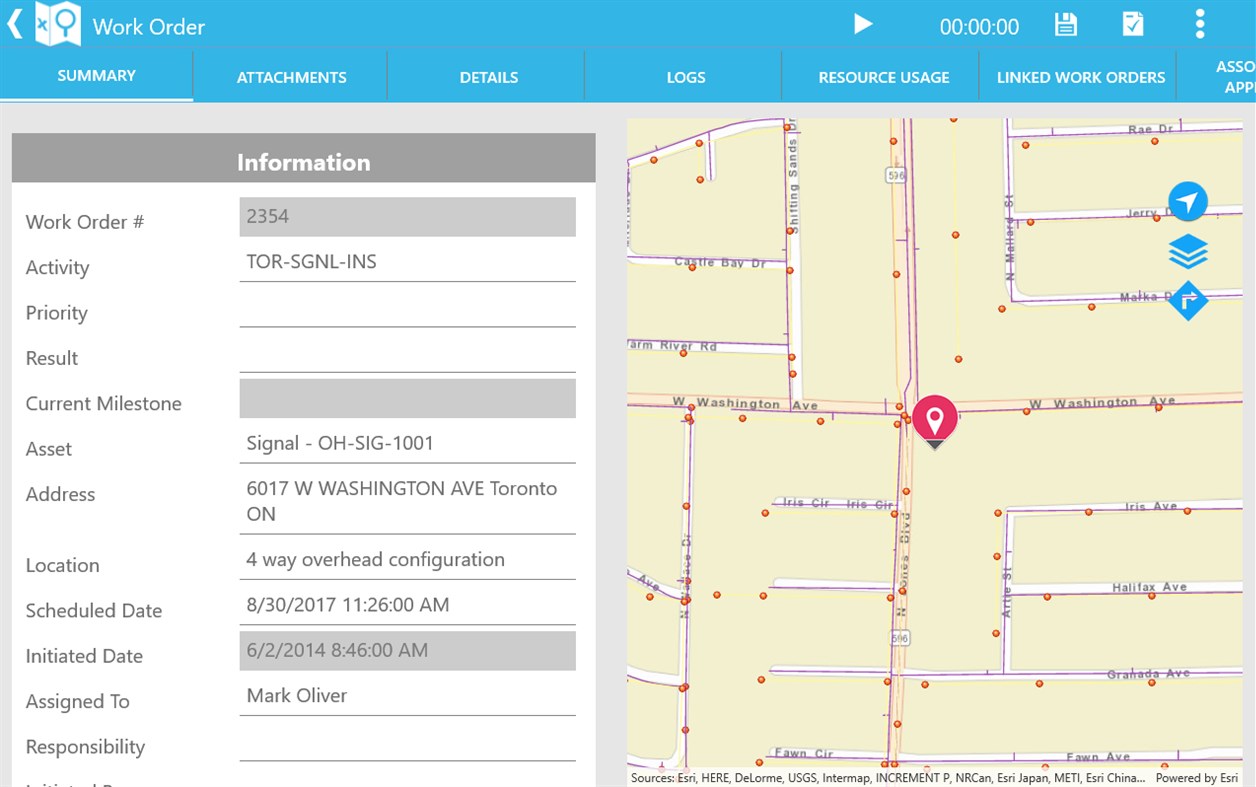The image size is (1256, 787).
Task: Open the Details tab
Action: [488, 77]
